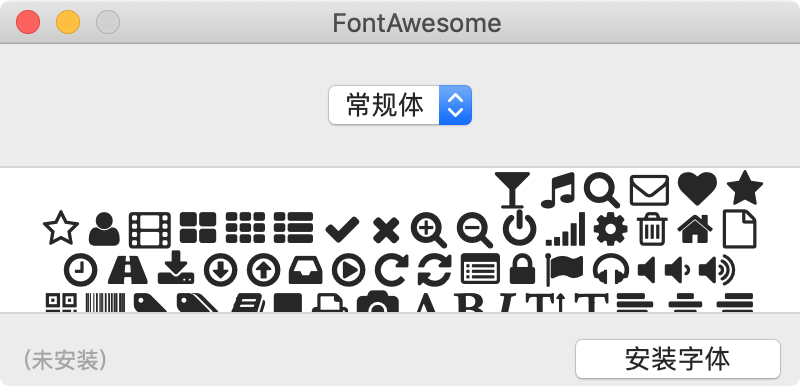Screen dimensions: 800x386
Task: Select the heart glyph
Action: 697,189
